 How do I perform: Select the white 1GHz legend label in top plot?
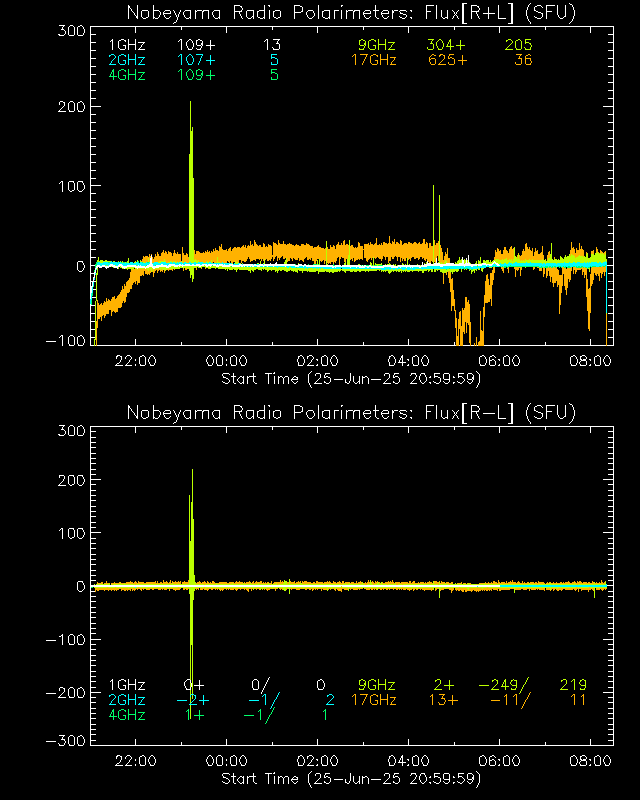click(127, 45)
